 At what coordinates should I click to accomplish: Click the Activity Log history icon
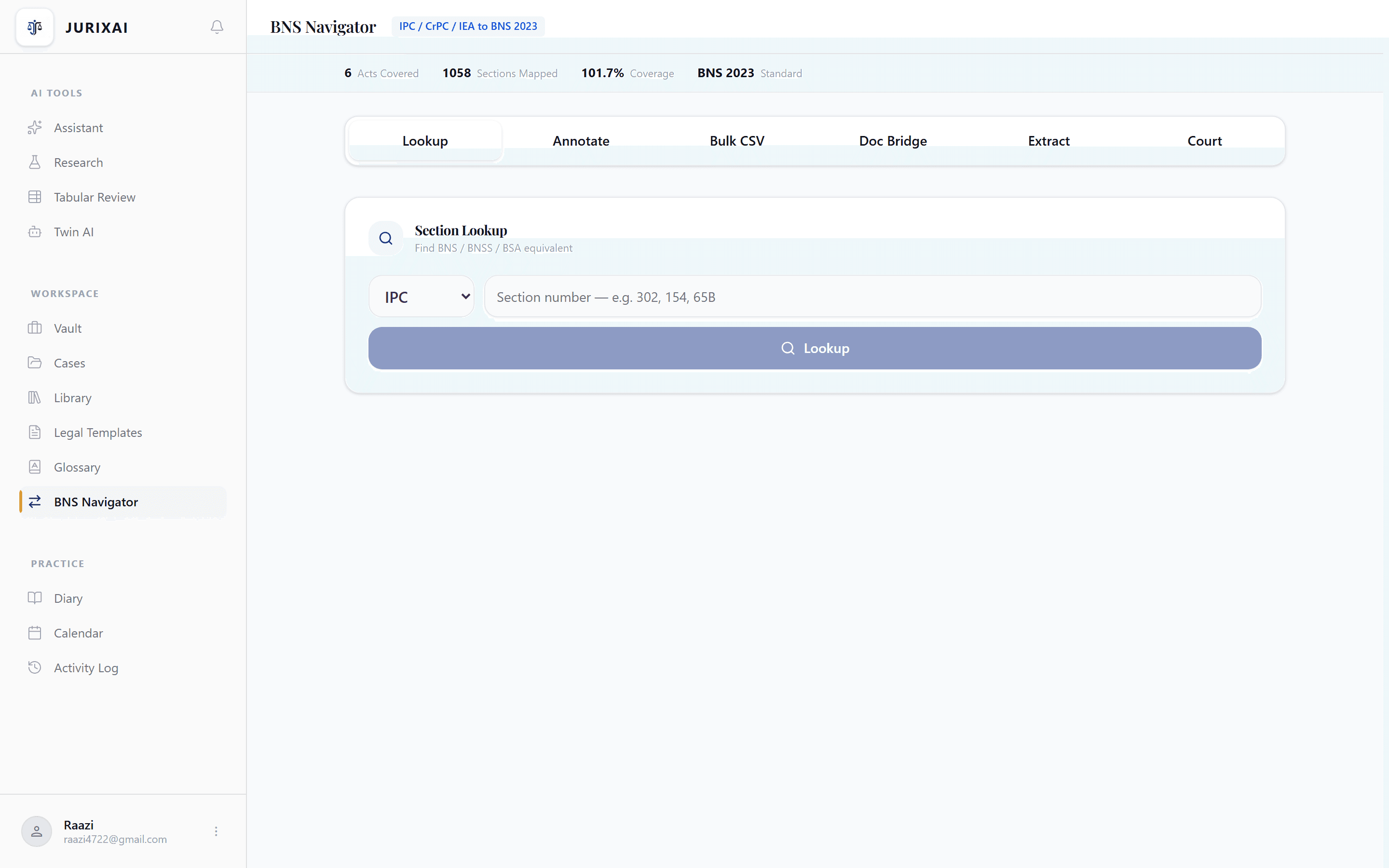click(34, 668)
